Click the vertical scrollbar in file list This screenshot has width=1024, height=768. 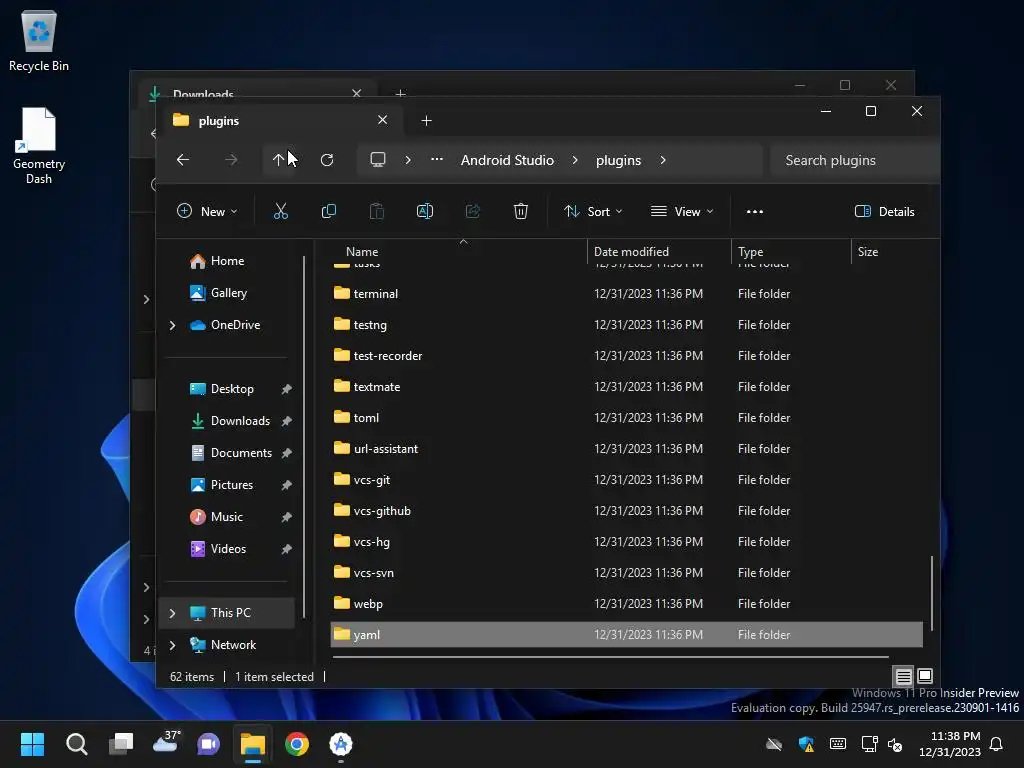pyautogui.click(x=931, y=593)
